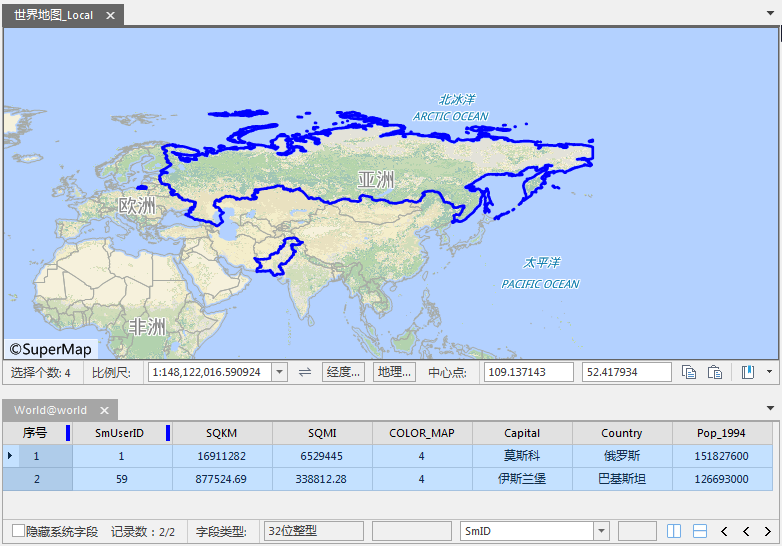The image size is (782, 546).
Task: Open the map scale dropdown
Action: 279,372
